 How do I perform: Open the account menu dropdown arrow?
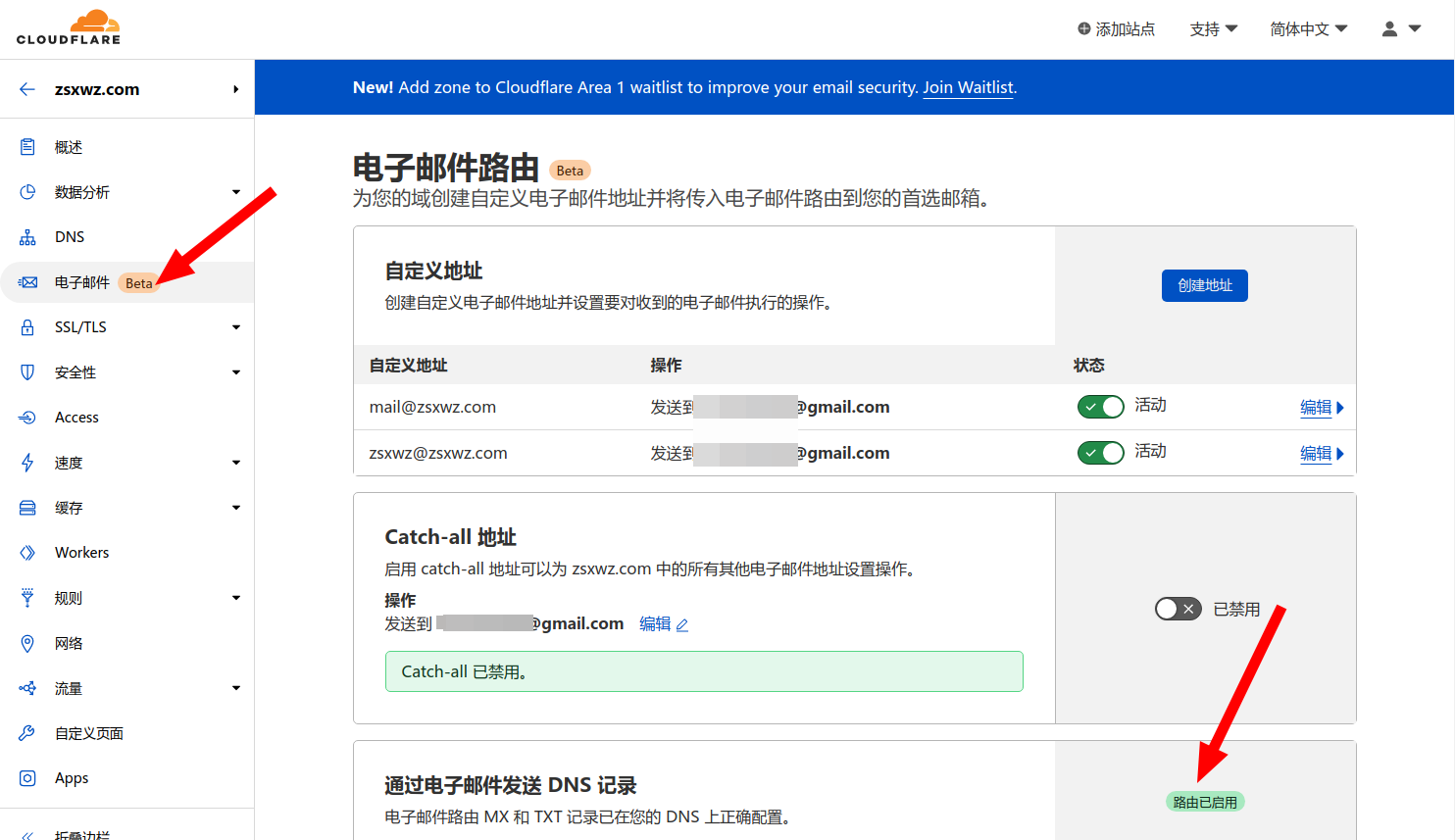tap(1415, 28)
